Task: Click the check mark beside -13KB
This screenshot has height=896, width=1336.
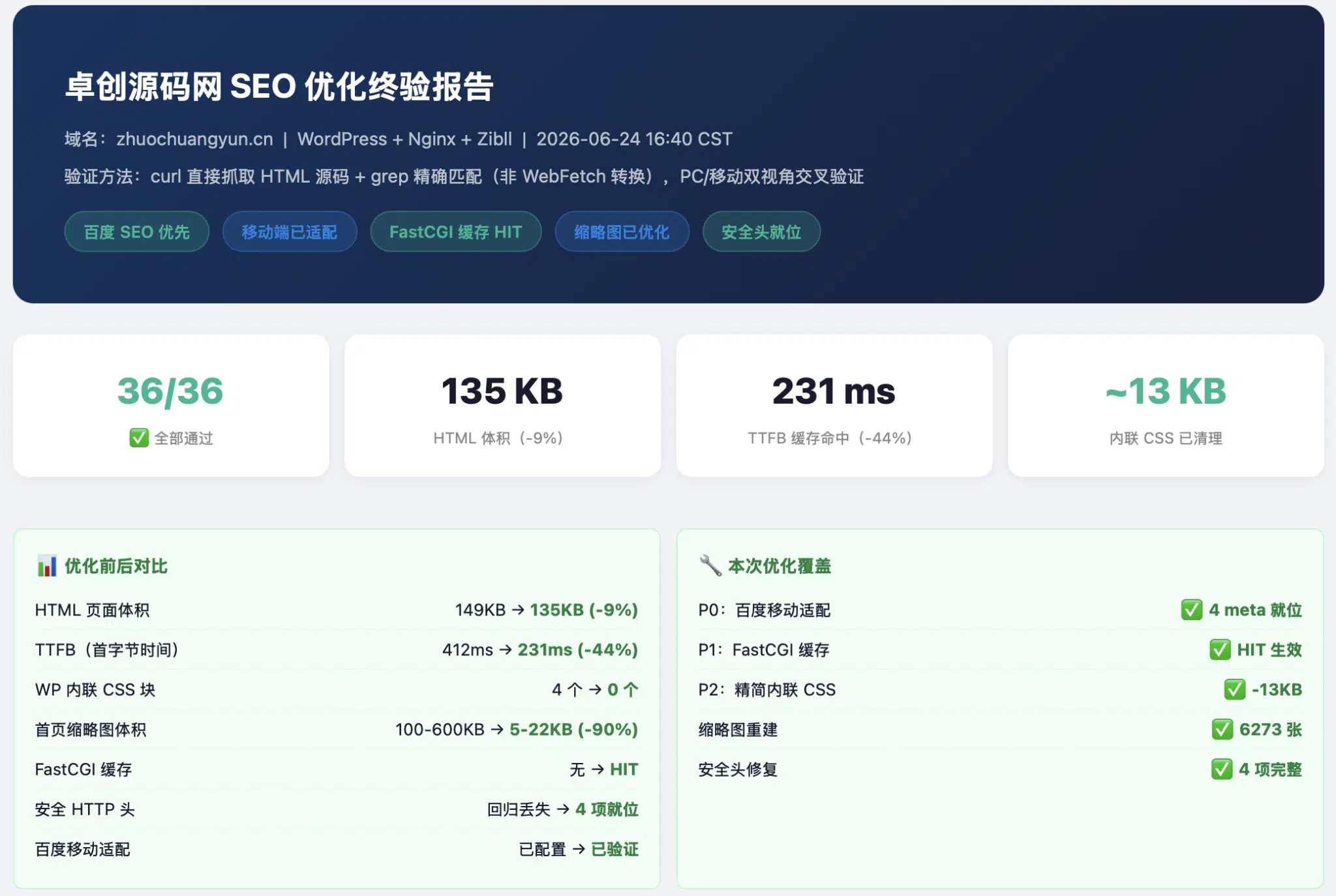Action: point(1234,689)
